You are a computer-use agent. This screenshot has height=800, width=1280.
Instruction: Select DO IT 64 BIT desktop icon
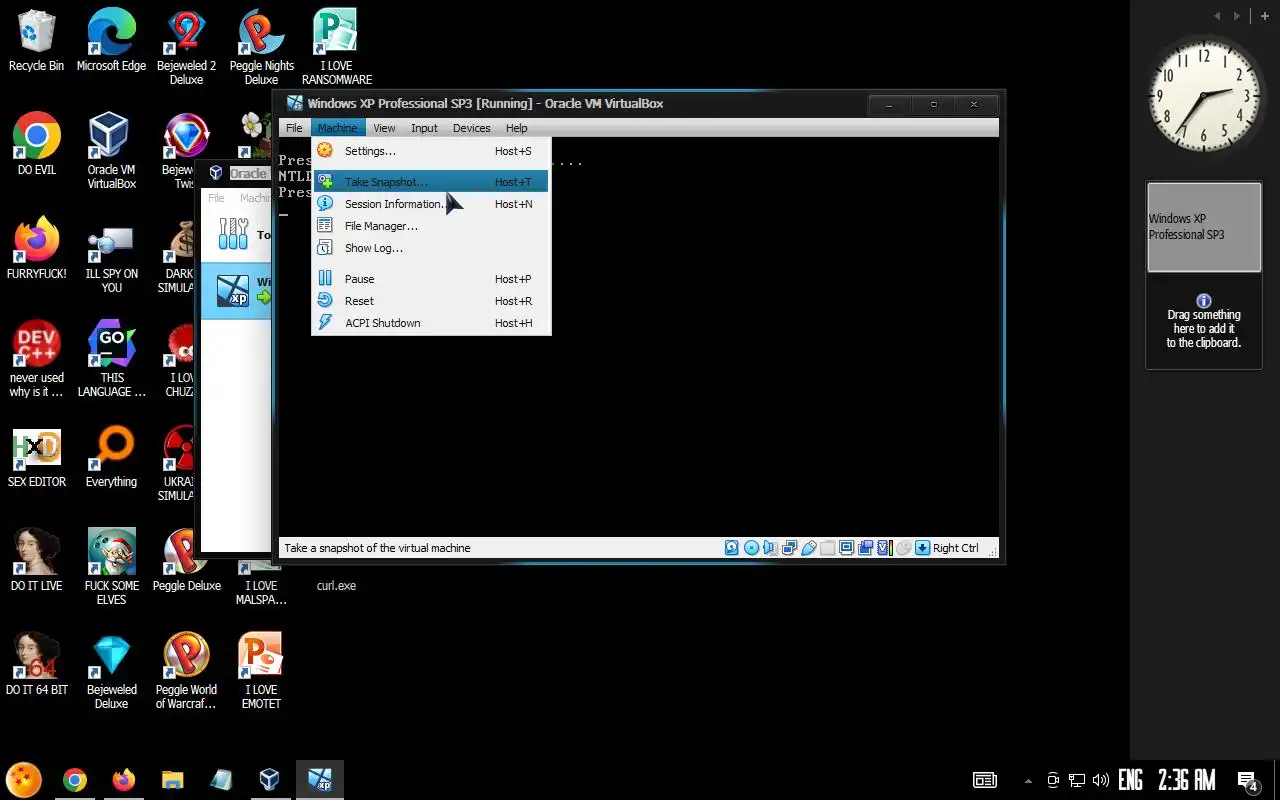coord(36,666)
